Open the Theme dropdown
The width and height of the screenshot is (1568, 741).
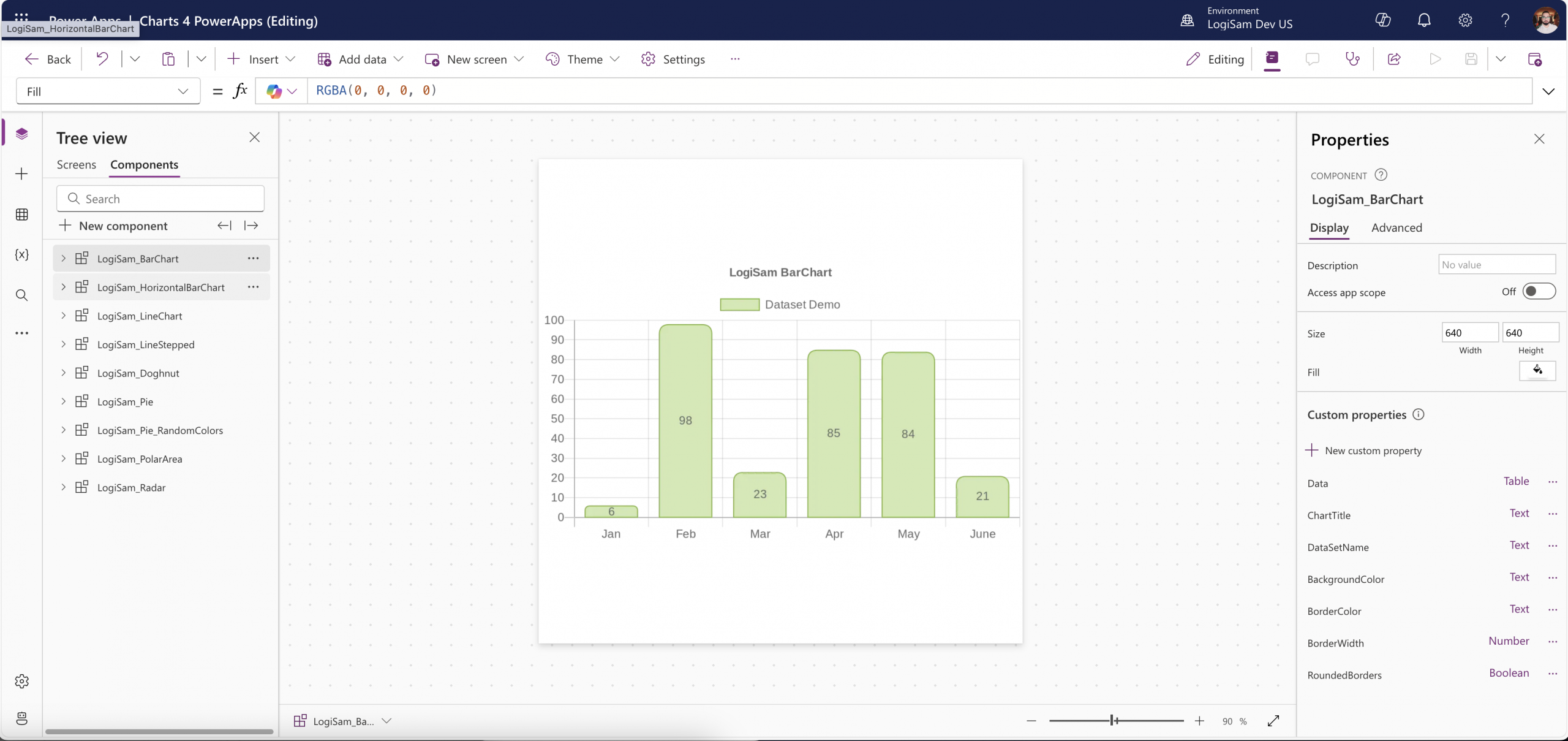coord(582,59)
